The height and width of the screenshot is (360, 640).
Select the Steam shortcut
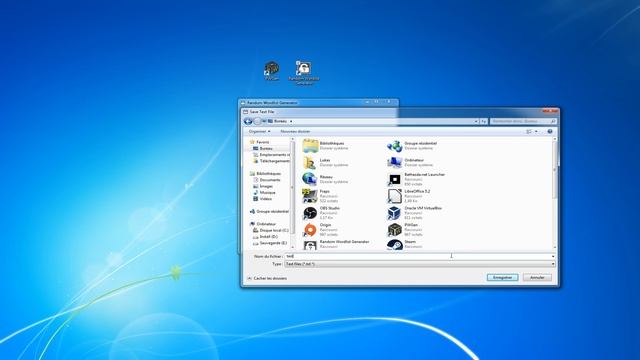404,244
